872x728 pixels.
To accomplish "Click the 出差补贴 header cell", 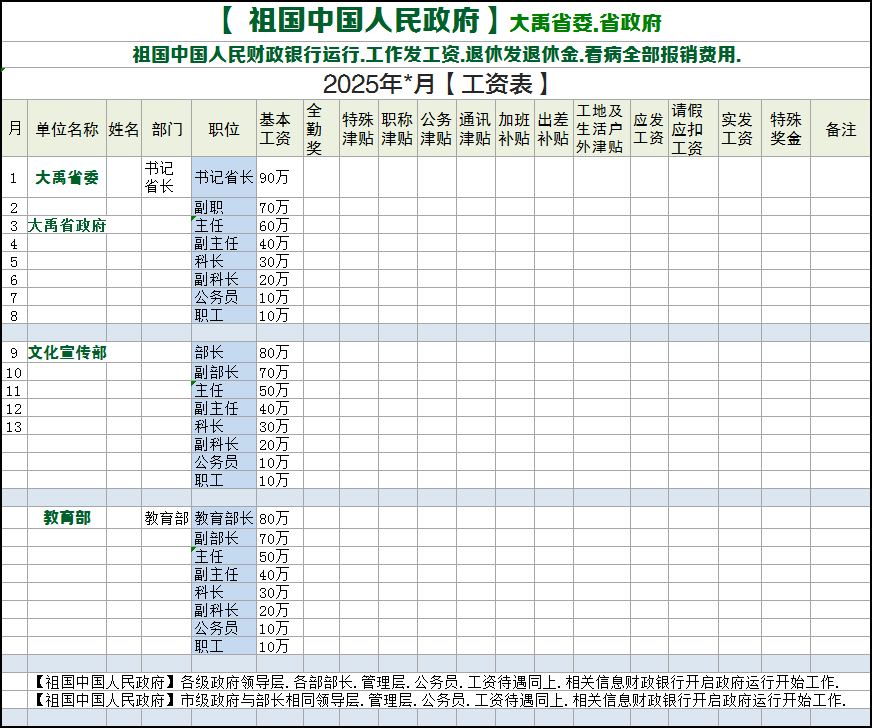I will 553,129.
